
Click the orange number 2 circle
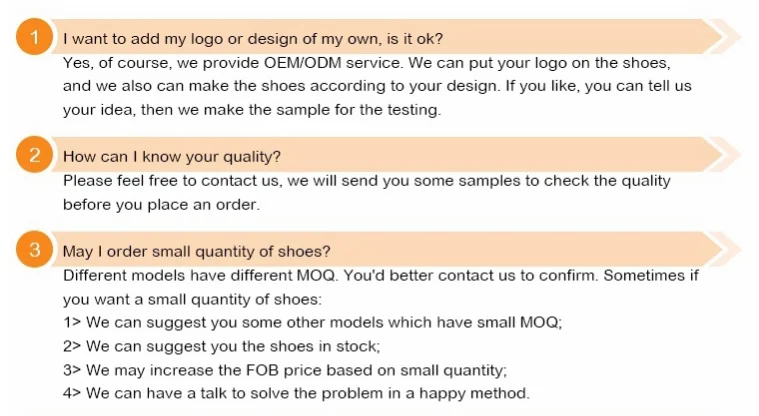[x=34, y=155]
